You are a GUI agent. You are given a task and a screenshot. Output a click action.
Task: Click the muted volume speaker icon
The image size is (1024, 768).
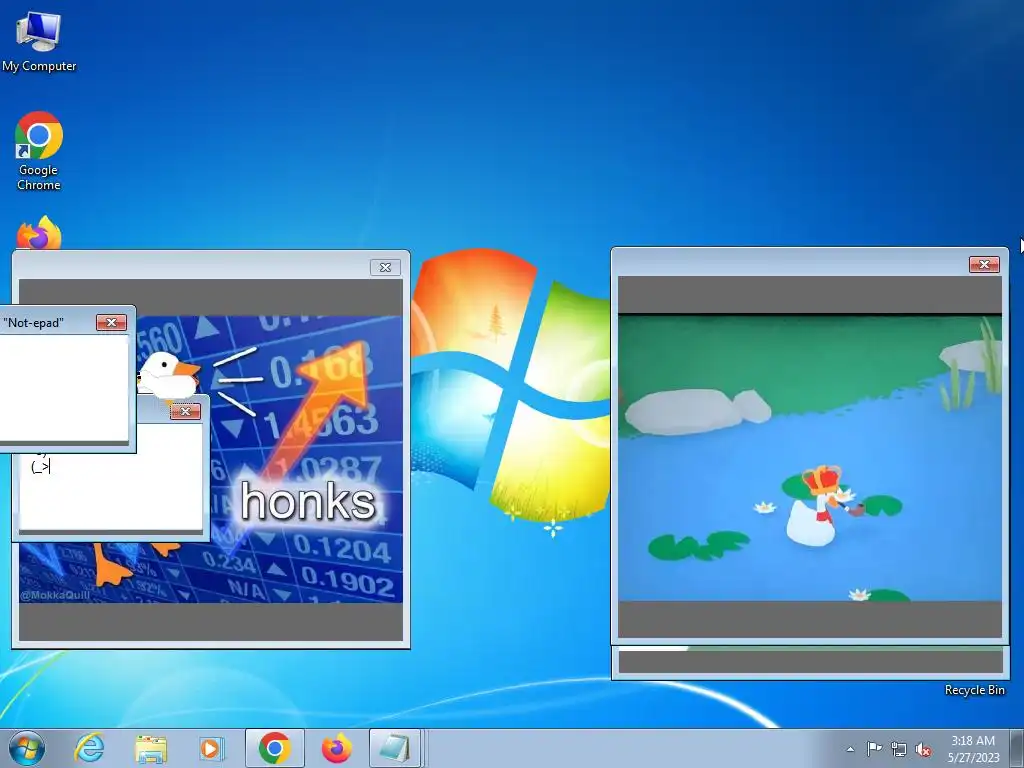tap(923, 749)
